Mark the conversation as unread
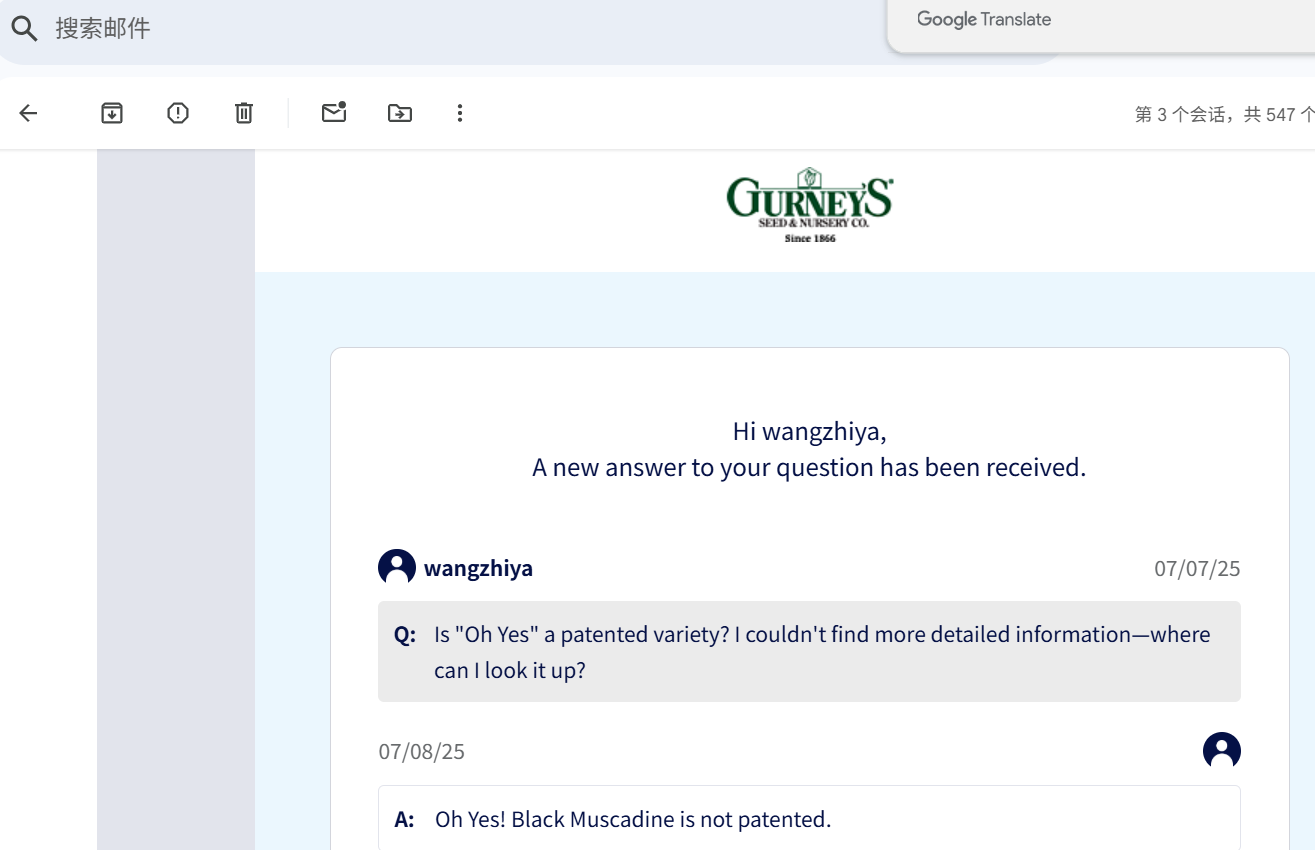The width and height of the screenshot is (1315, 850). click(334, 112)
